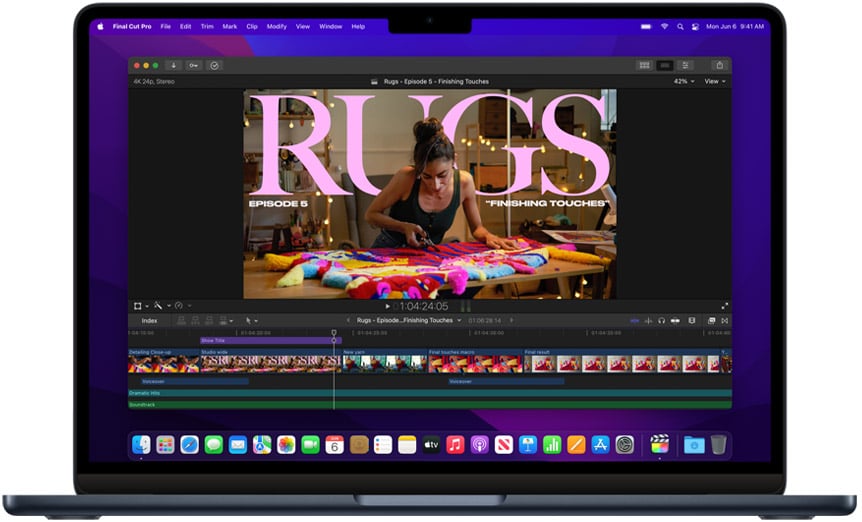
Task: Show Background Tasks checkmark circle icon
Action: pos(214,65)
